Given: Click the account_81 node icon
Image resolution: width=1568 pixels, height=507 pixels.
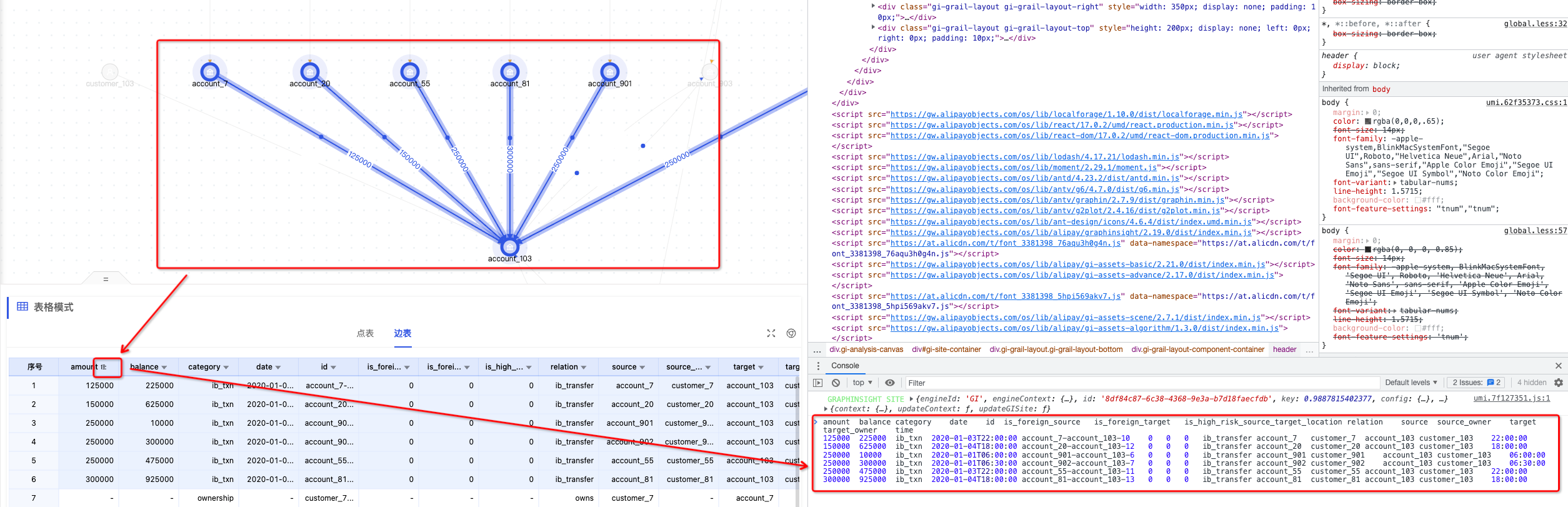Looking at the screenshot, I should (510, 72).
